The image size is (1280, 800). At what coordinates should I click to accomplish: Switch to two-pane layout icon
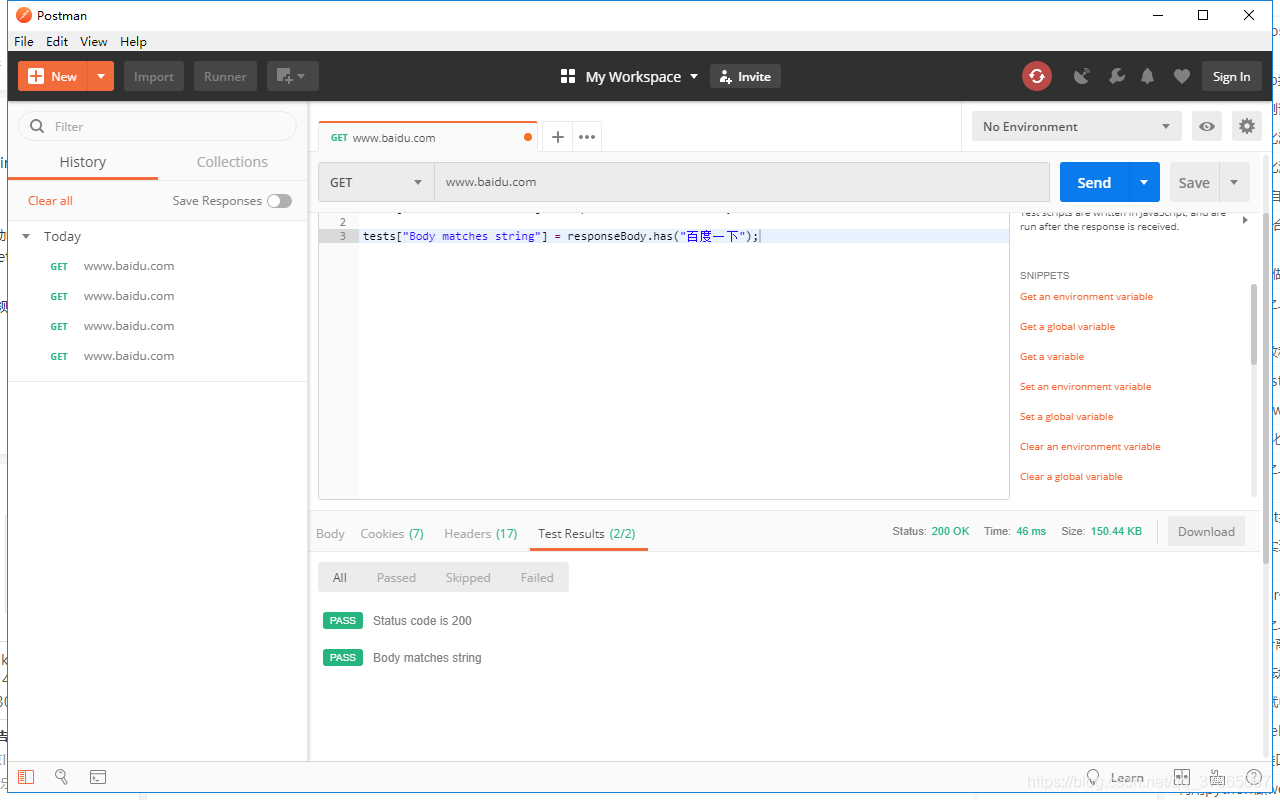tap(1182, 777)
